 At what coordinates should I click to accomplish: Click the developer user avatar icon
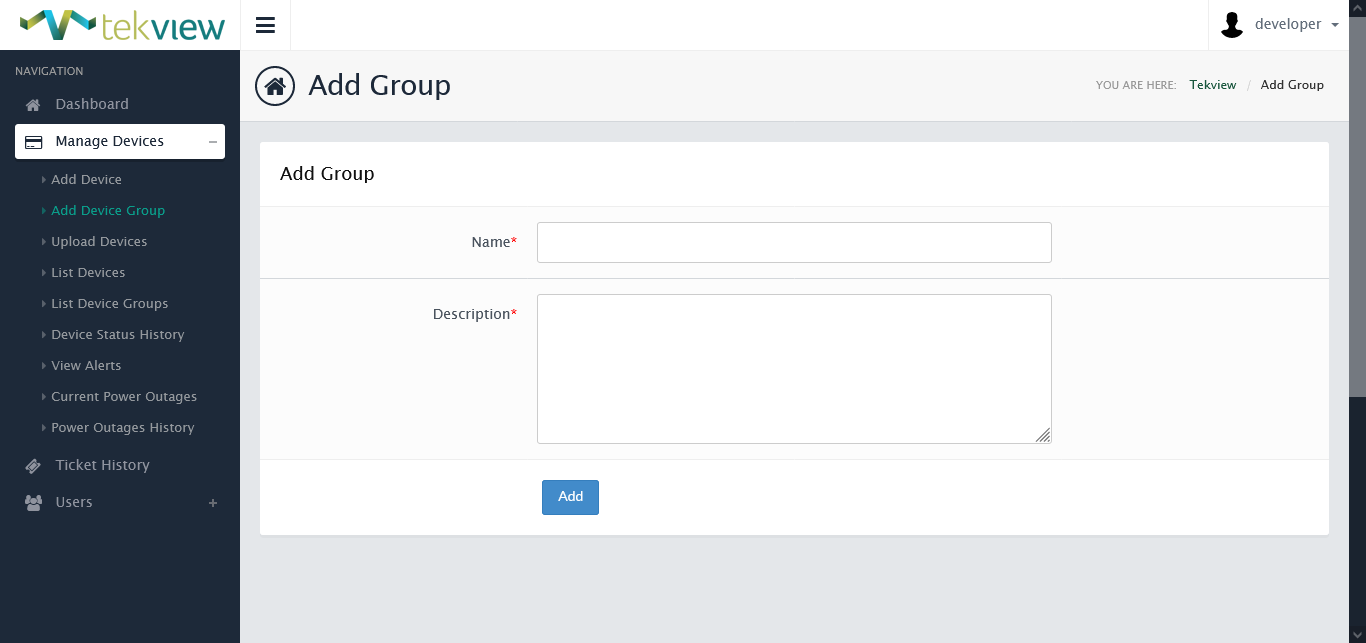(1232, 25)
